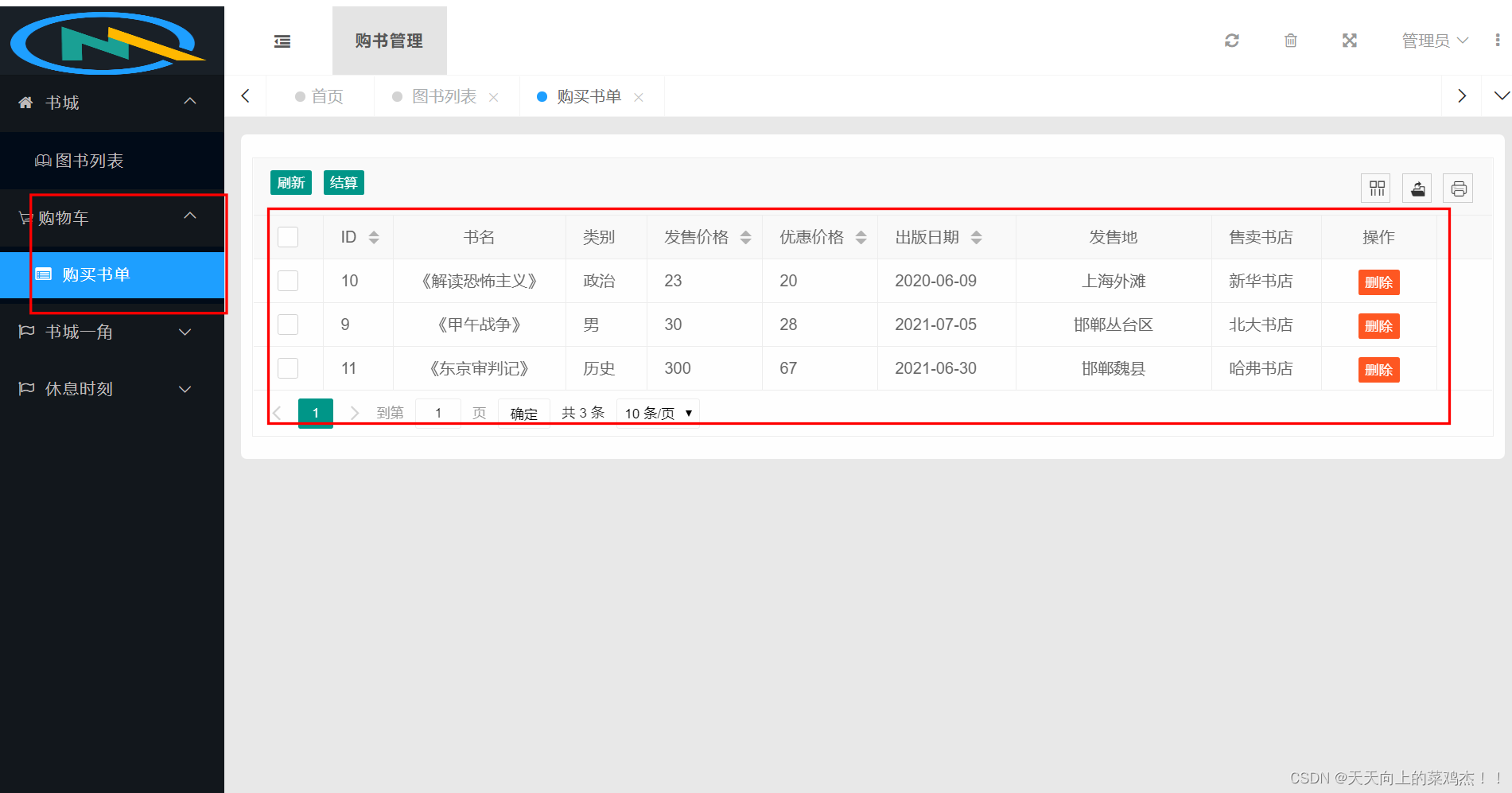This screenshot has width=1512, height=793.
Task: Open the column filter grid icon
Action: pos(1376,189)
